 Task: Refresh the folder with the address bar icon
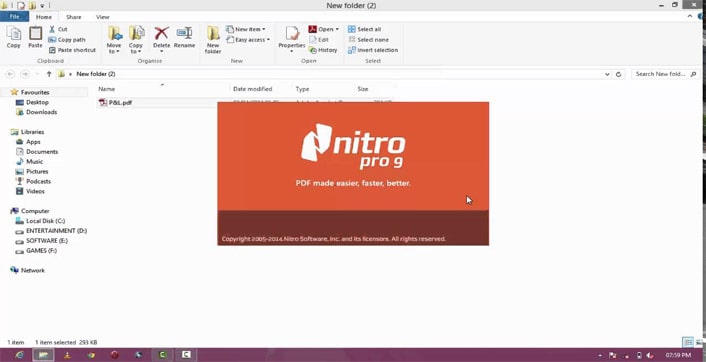tap(619, 74)
